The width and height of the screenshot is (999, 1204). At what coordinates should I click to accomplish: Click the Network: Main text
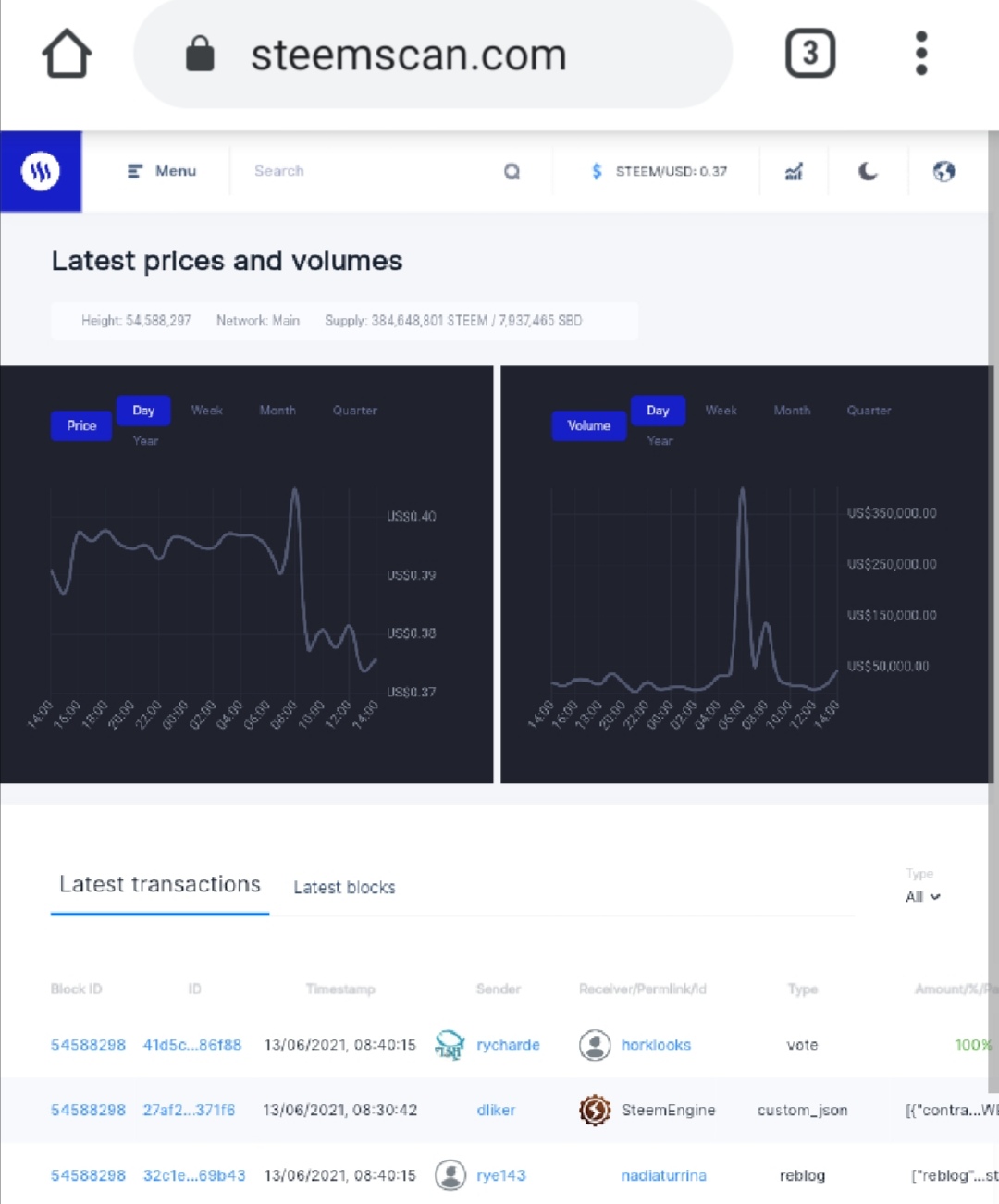pos(258,320)
